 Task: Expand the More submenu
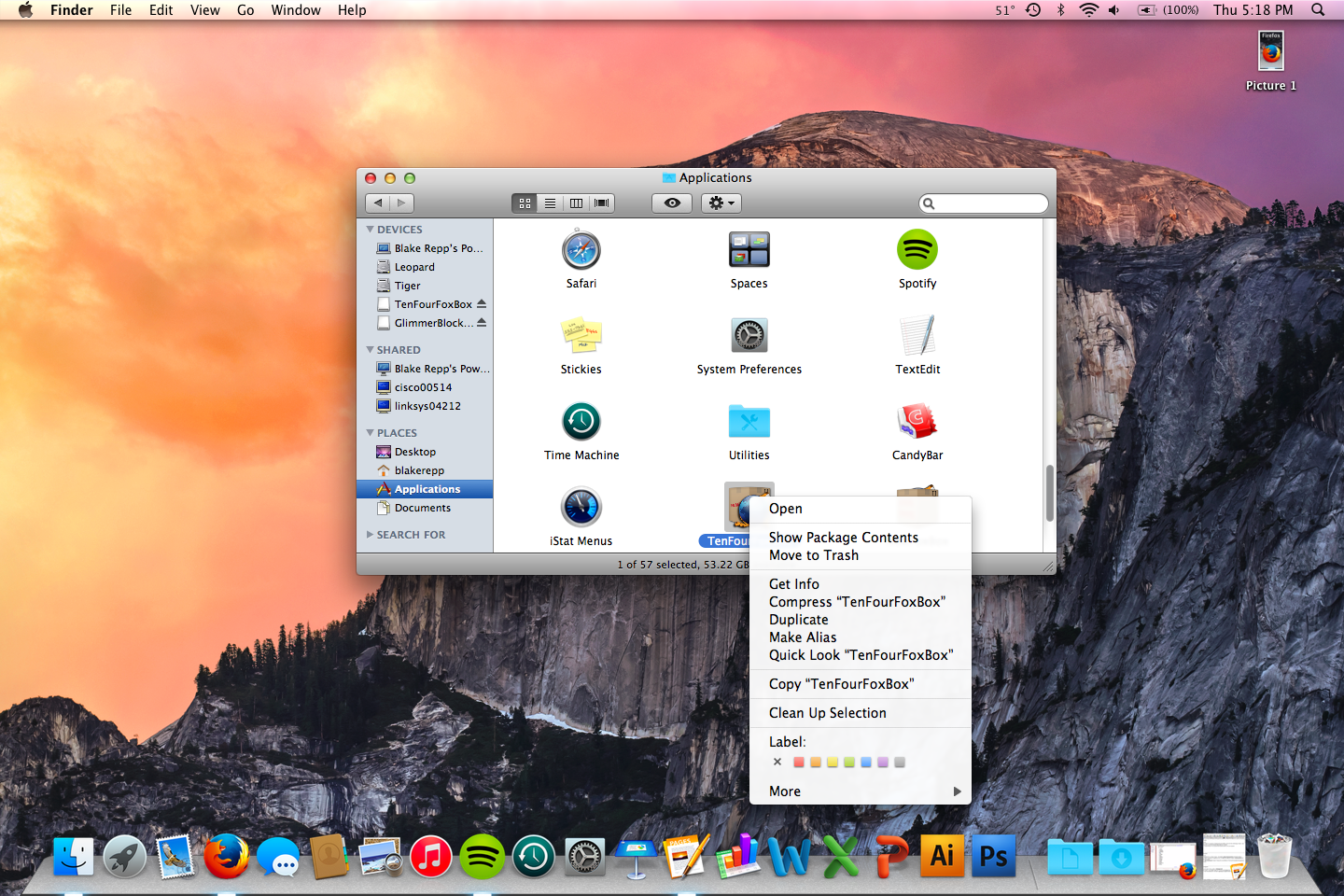click(861, 791)
